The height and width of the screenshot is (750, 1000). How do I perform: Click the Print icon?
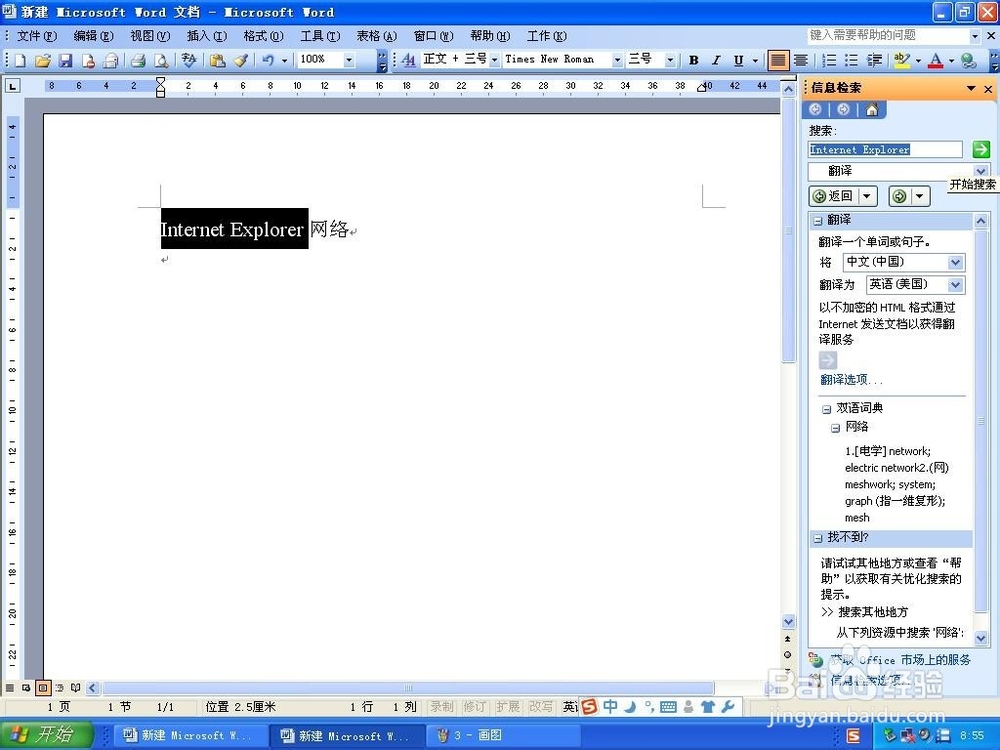tap(138, 61)
